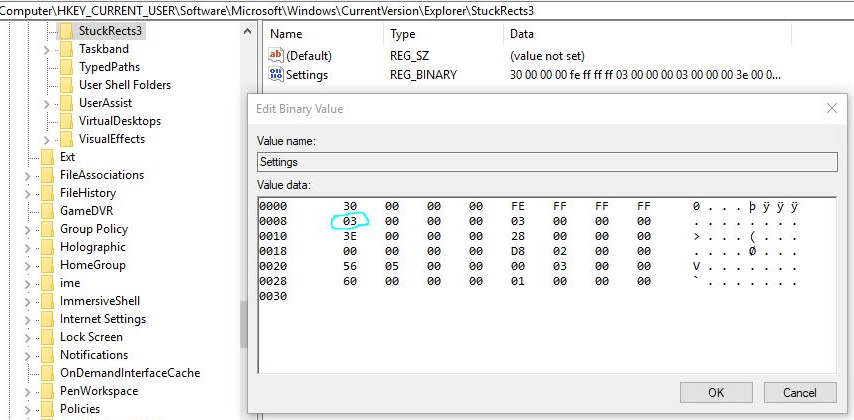Viewport: 854px width, 420px height.
Task: Click the Settings binary value icon
Action: point(276,75)
